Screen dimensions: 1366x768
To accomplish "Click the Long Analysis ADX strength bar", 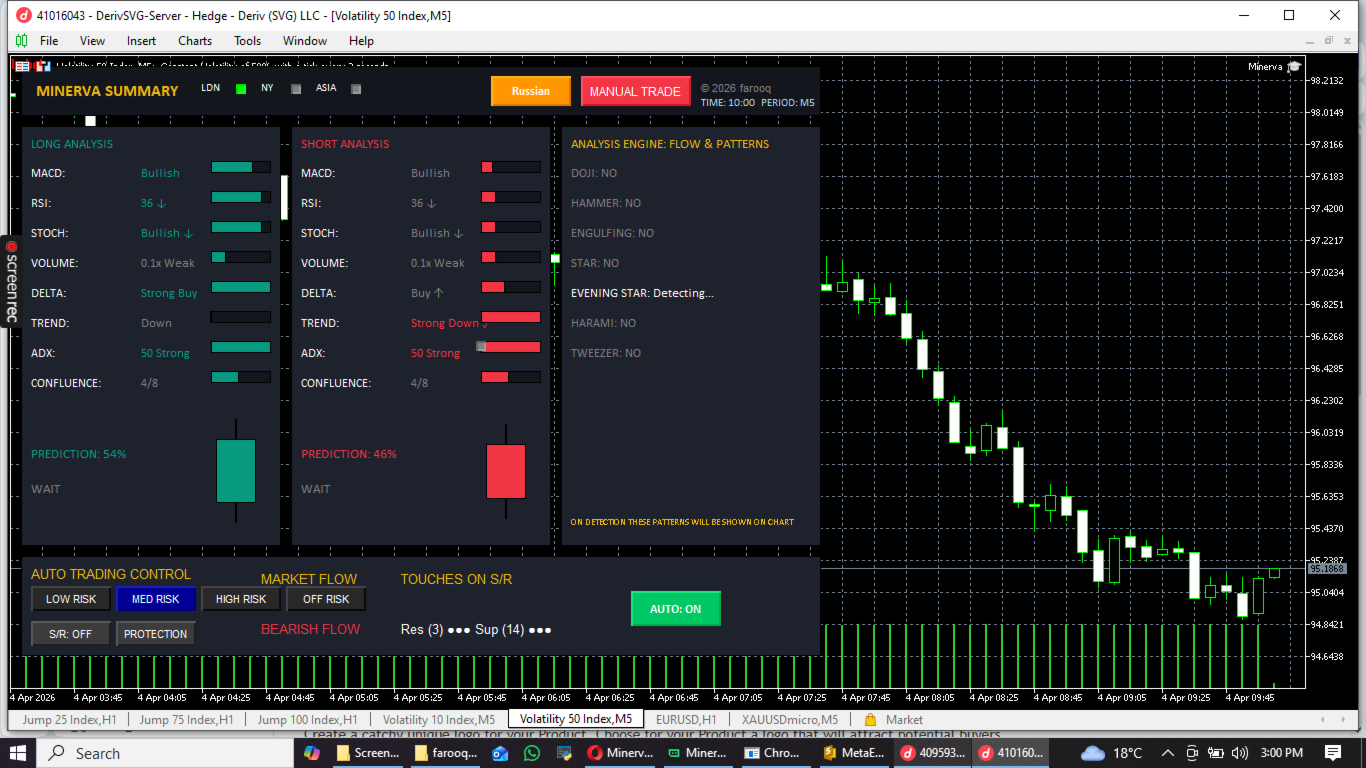I will [241, 347].
